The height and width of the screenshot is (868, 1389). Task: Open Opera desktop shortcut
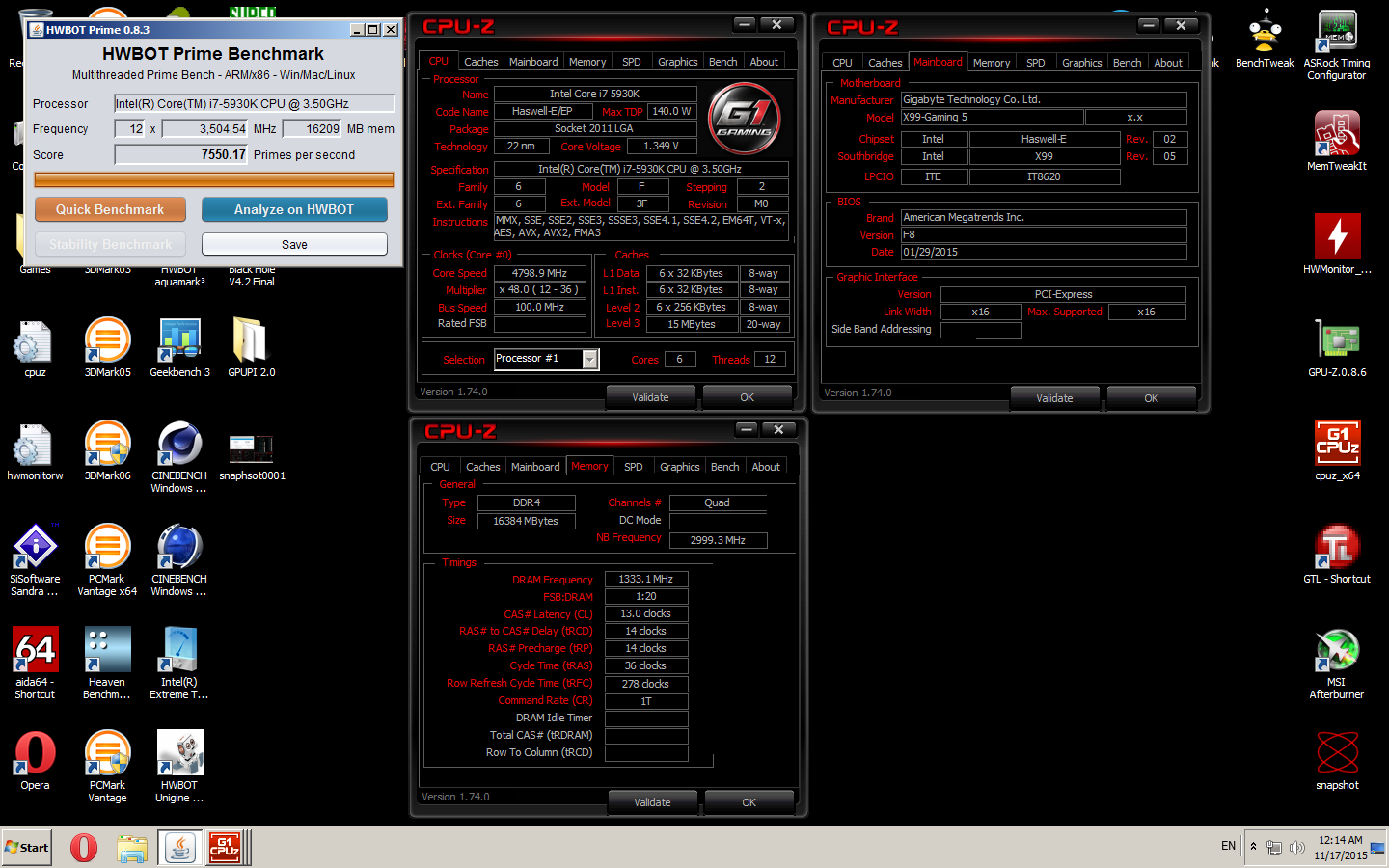[35, 760]
